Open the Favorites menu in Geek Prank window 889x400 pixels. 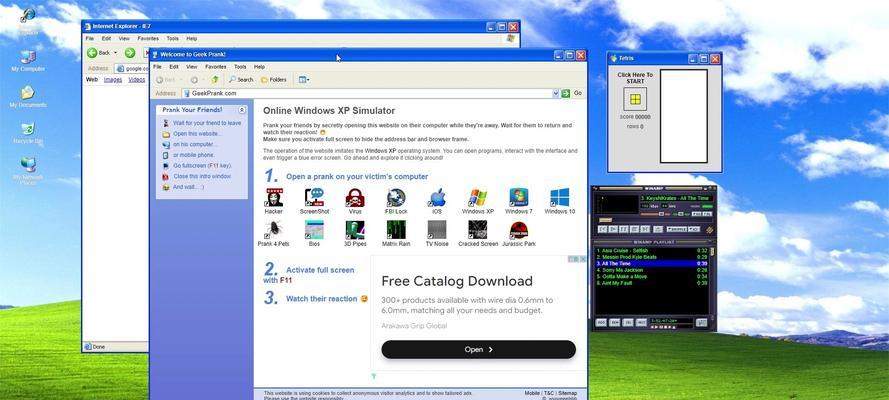click(215, 67)
